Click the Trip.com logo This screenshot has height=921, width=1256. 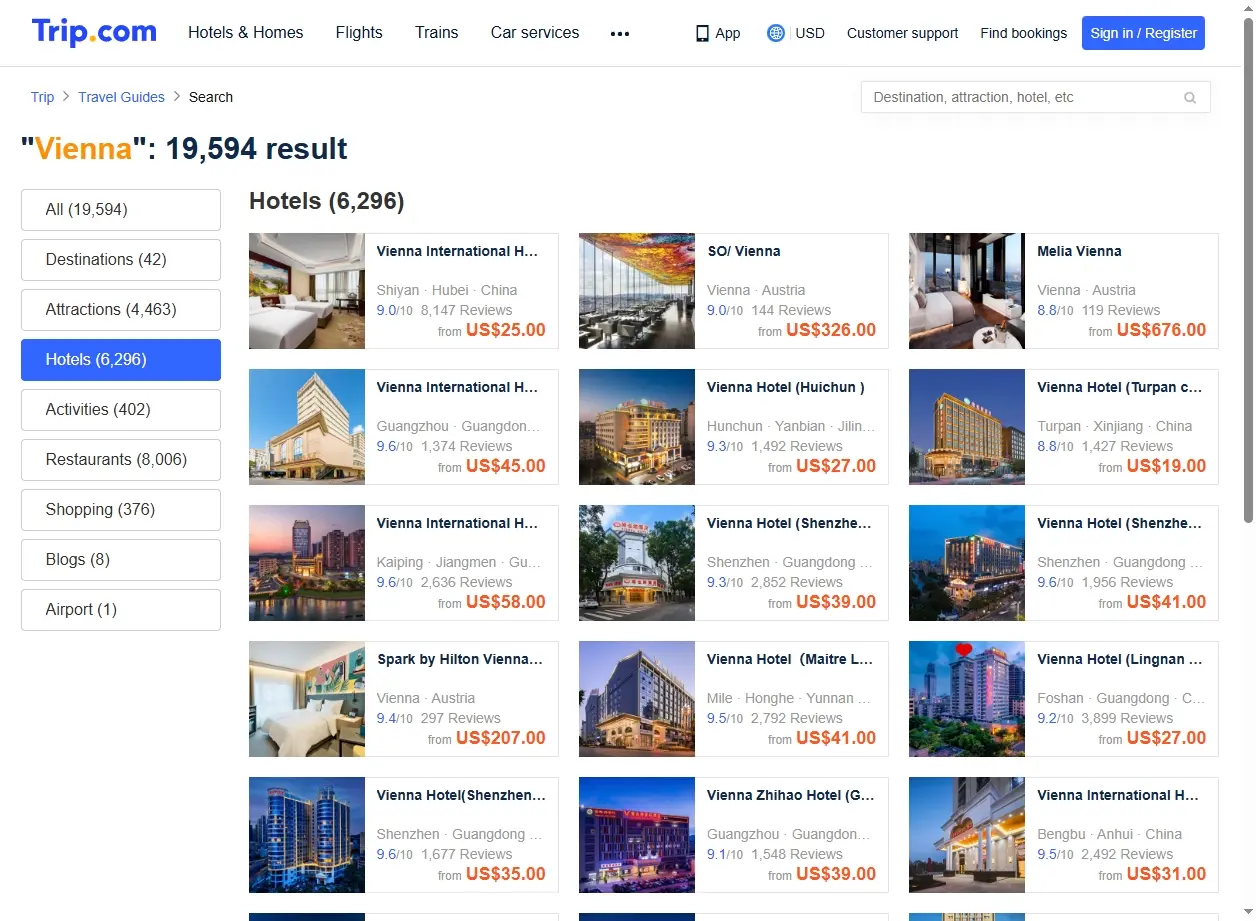pos(94,32)
